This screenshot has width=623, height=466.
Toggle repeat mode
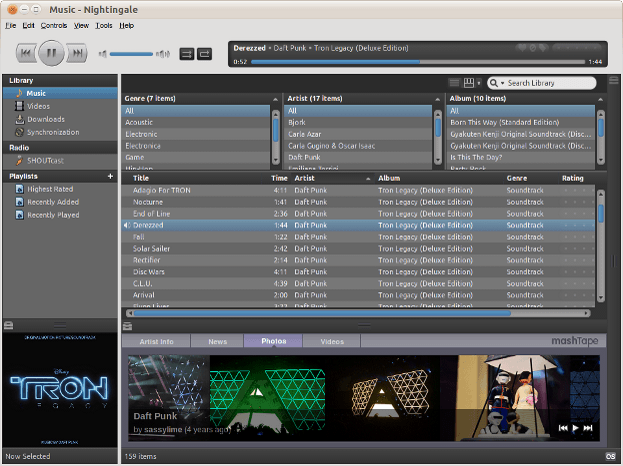(204, 54)
